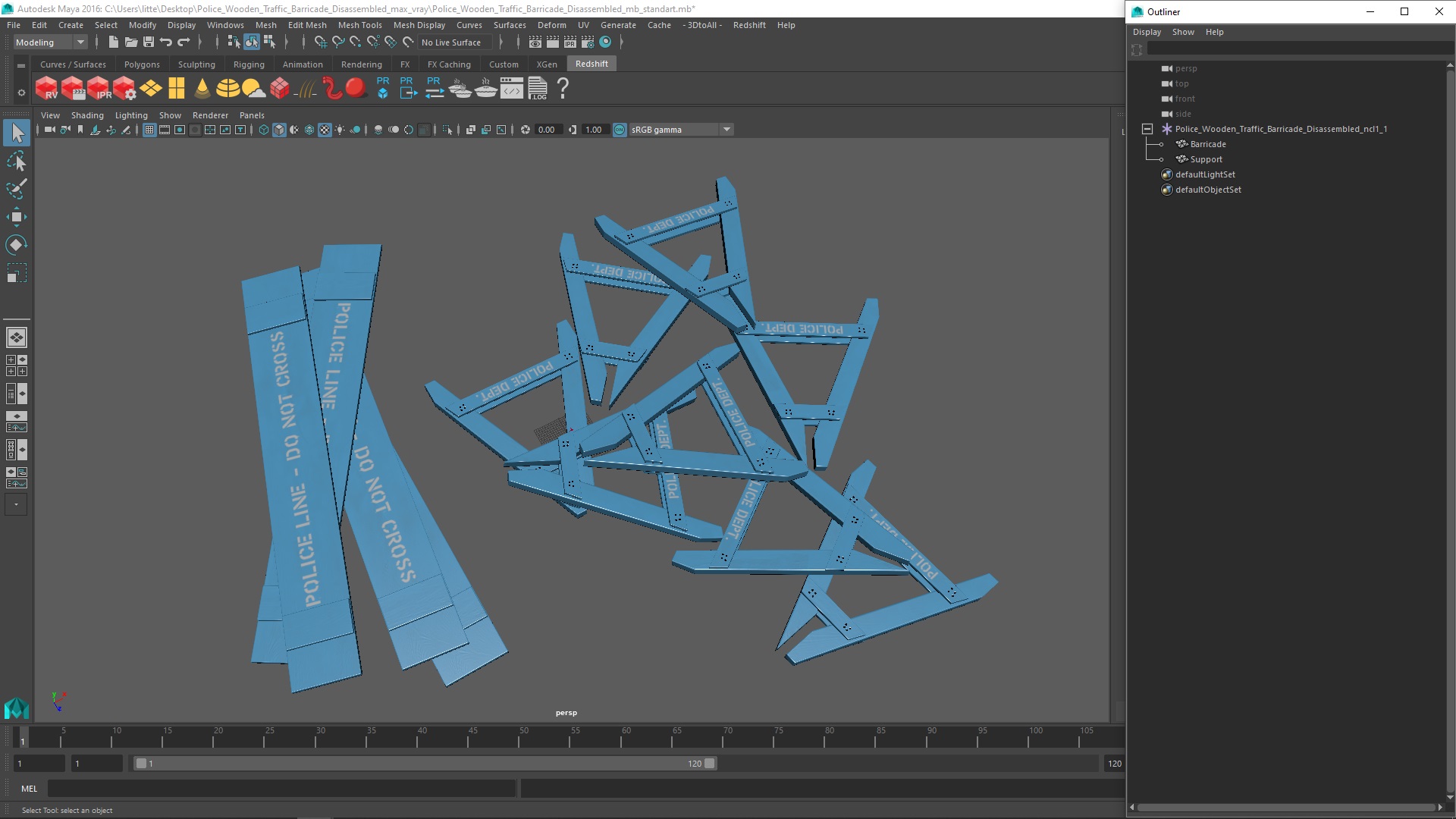Activate the Scale tool
The width and height of the screenshot is (1456, 819).
[x=17, y=272]
